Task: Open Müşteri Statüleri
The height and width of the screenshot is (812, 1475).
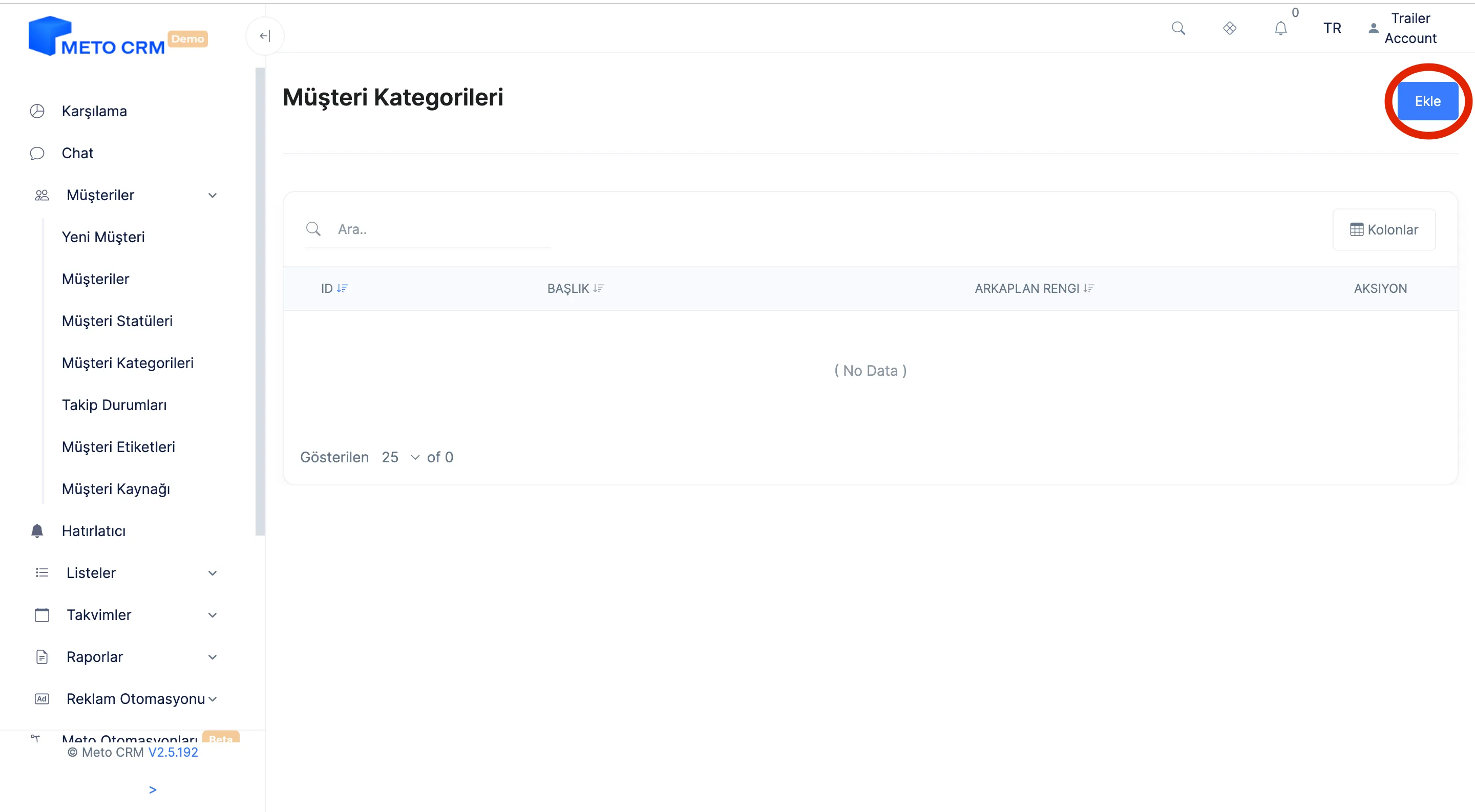Action: pyautogui.click(x=117, y=321)
